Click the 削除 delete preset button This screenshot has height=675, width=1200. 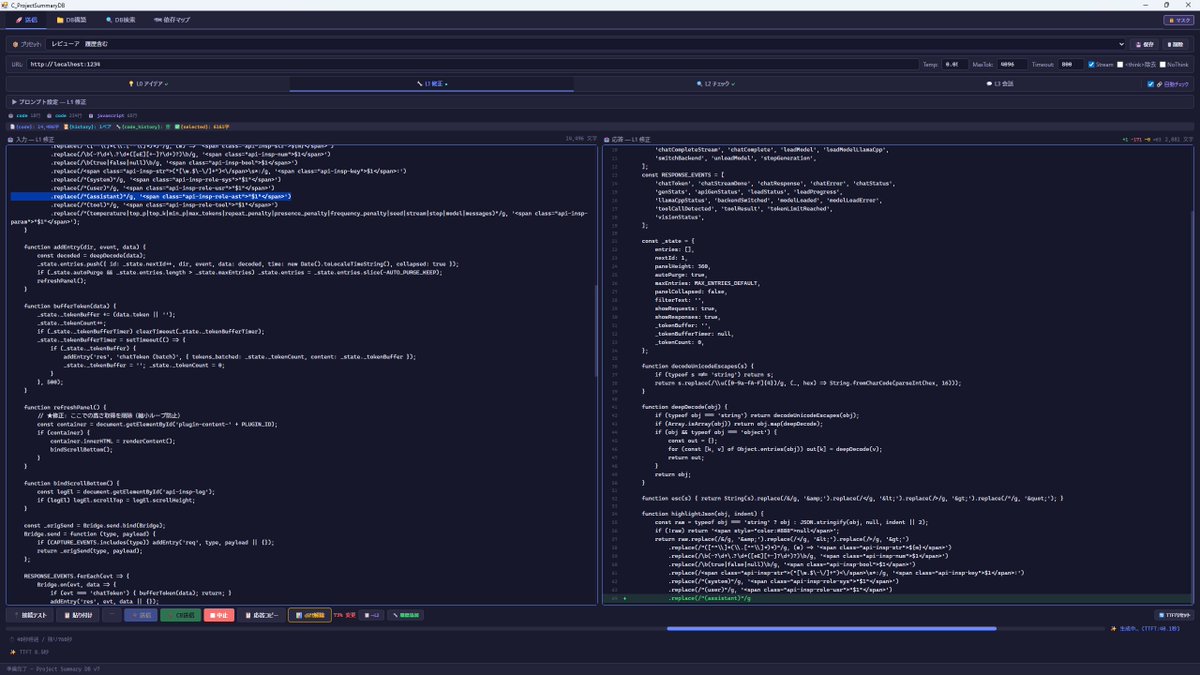pos(1176,44)
